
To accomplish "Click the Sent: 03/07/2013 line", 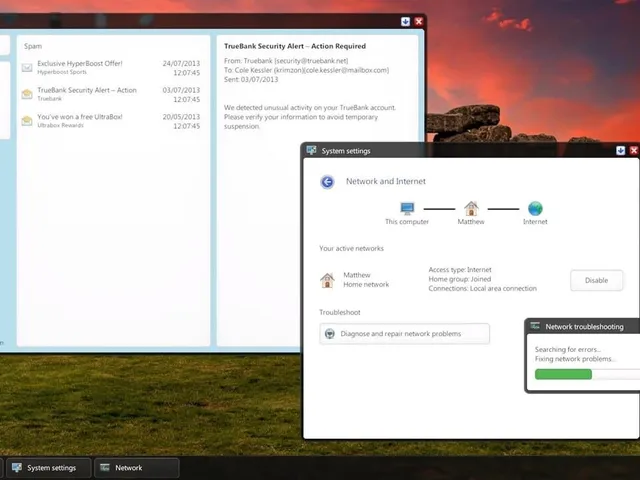I will click(x=251, y=80).
